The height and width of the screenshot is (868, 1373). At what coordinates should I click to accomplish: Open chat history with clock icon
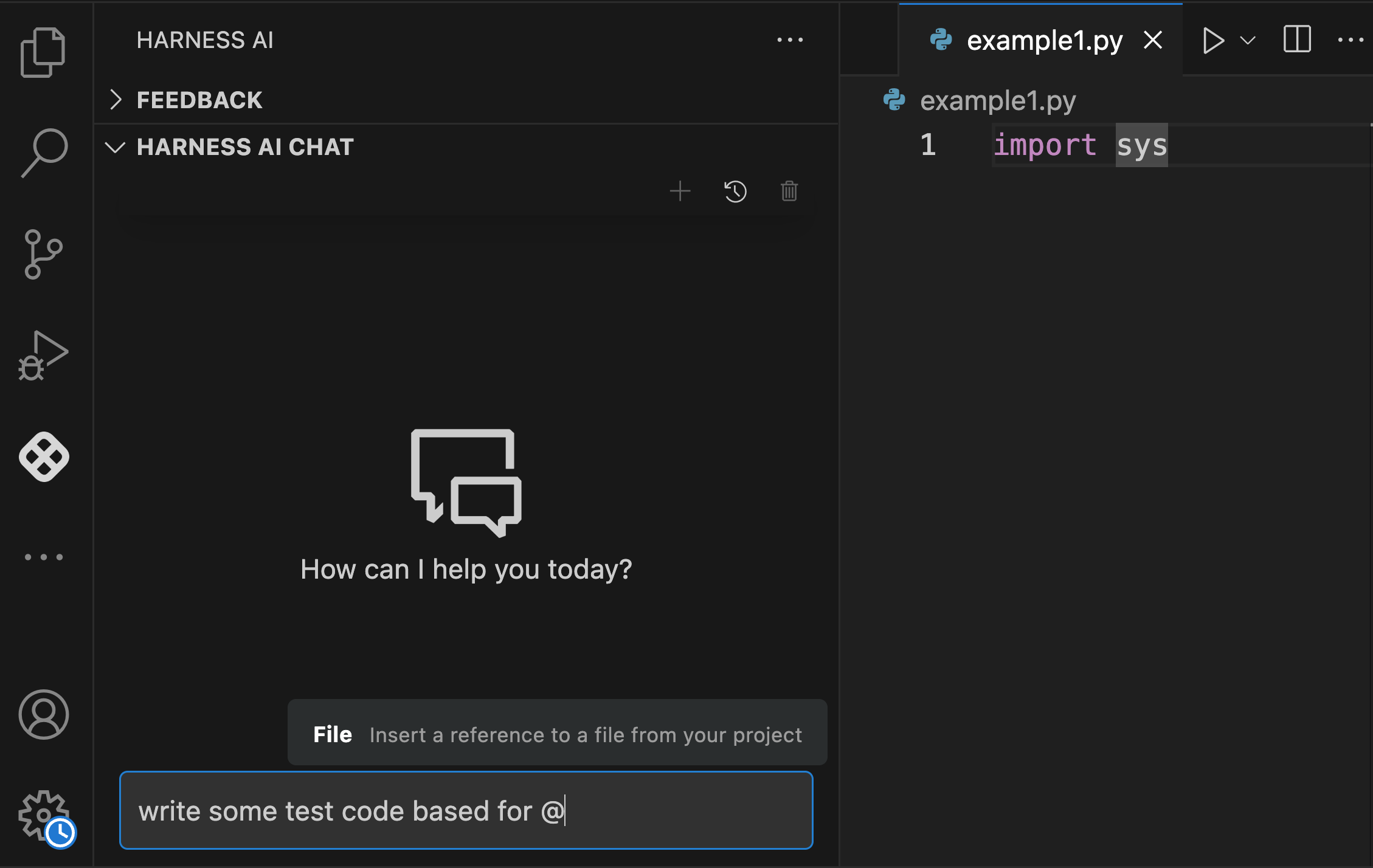click(x=735, y=190)
